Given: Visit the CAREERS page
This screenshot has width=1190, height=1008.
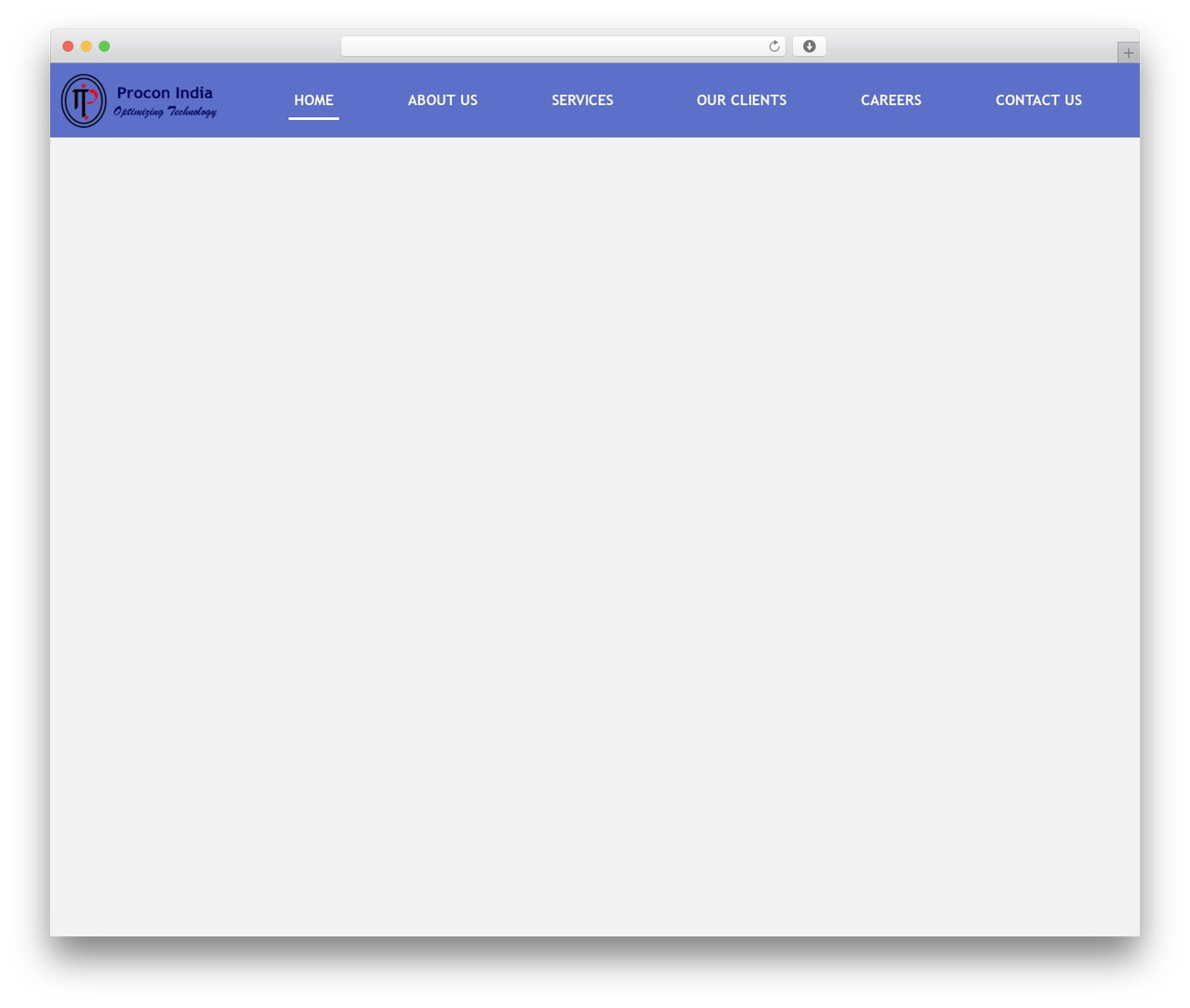Looking at the screenshot, I should (x=891, y=100).
